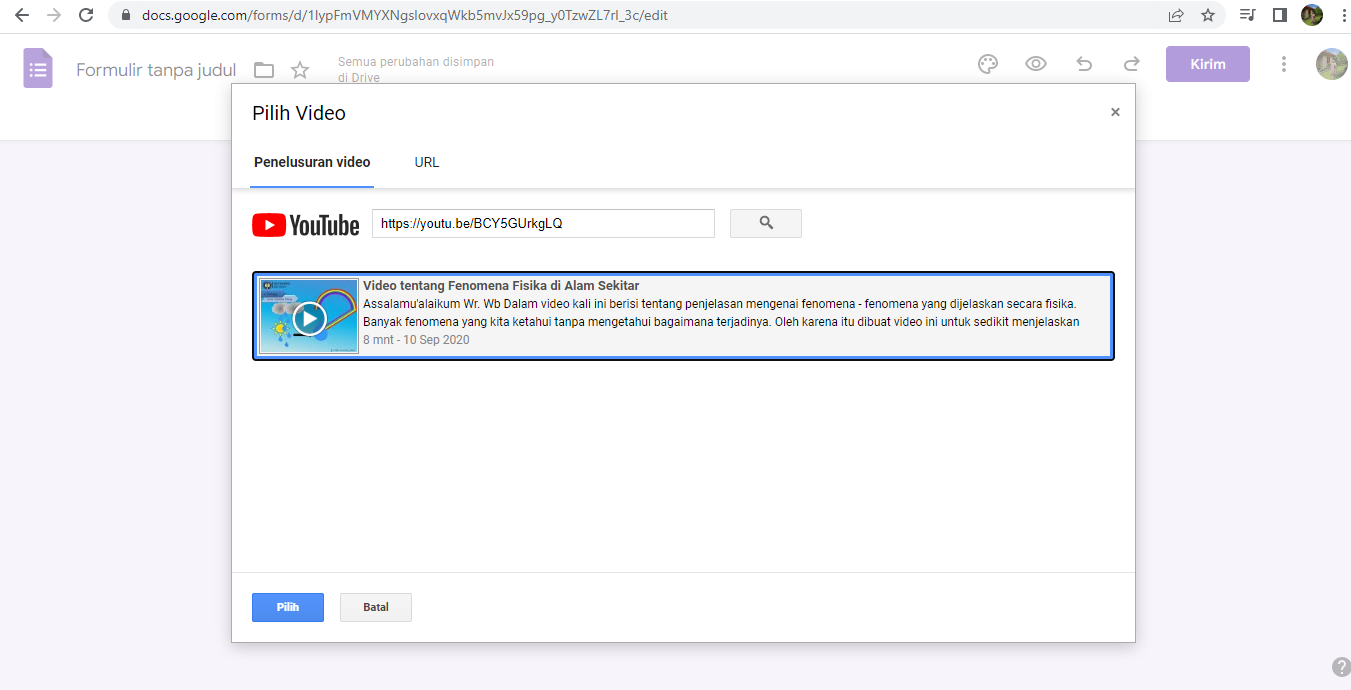Click the YouTube search input field
The height and width of the screenshot is (690, 1351).
(543, 223)
